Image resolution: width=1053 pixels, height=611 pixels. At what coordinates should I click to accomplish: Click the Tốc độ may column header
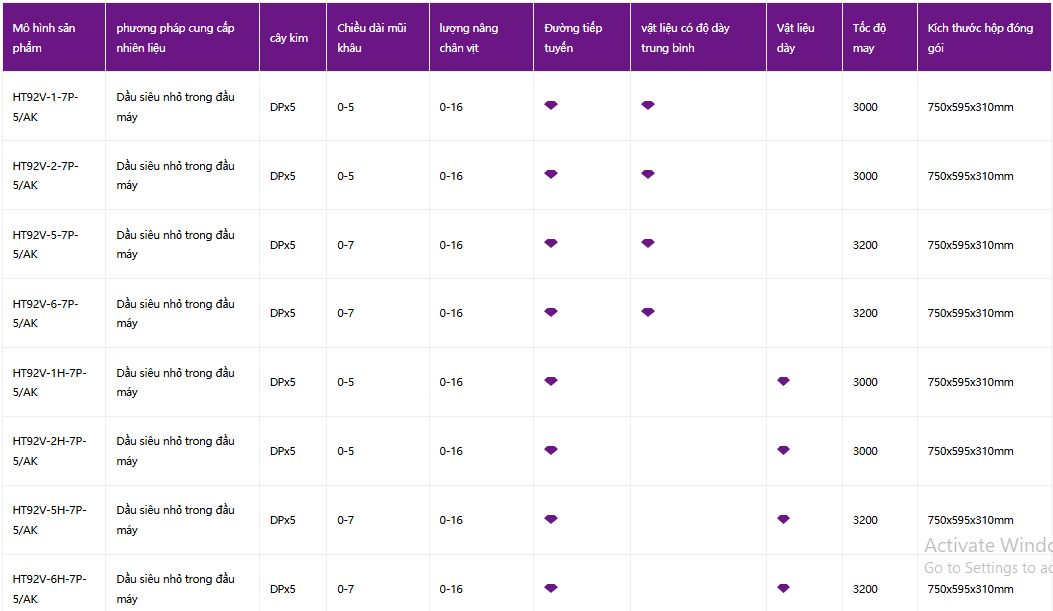(x=880, y=38)
